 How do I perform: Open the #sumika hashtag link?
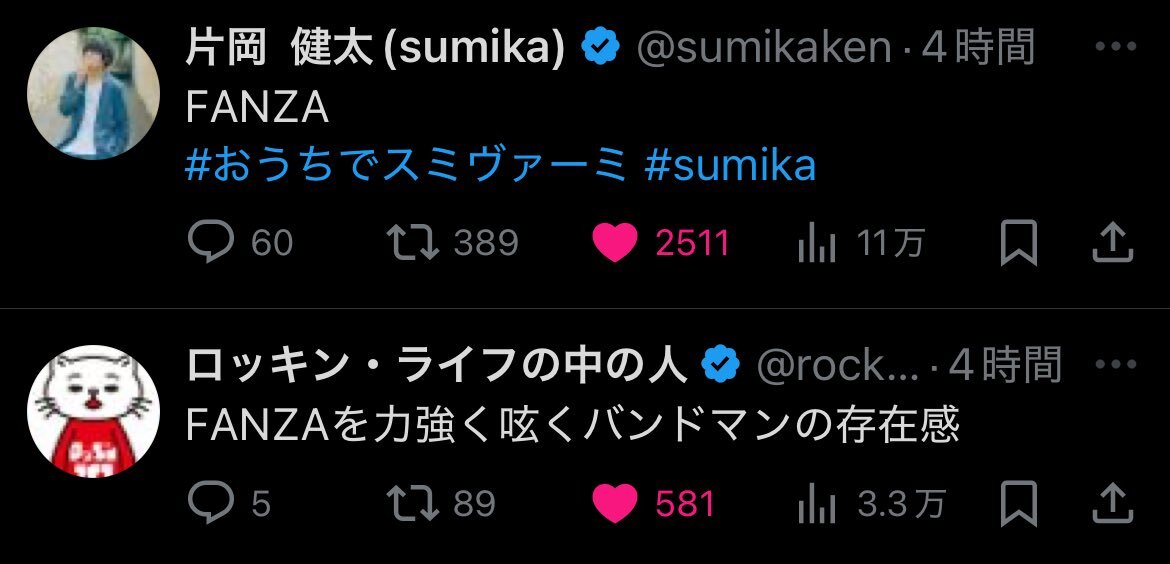pos(731,166)
